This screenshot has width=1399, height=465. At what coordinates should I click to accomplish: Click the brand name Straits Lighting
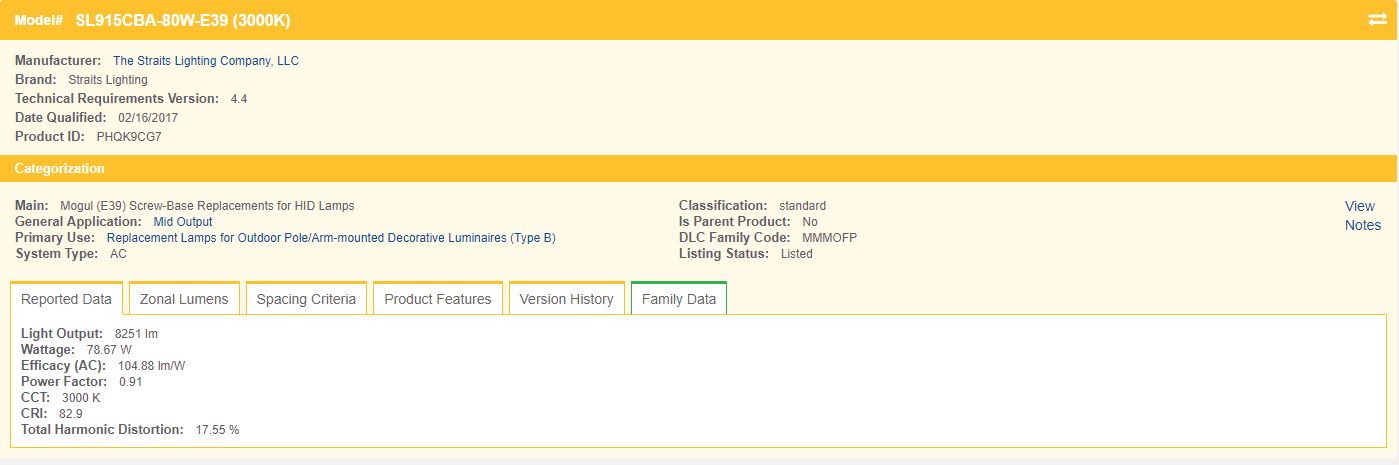(108, 80)
